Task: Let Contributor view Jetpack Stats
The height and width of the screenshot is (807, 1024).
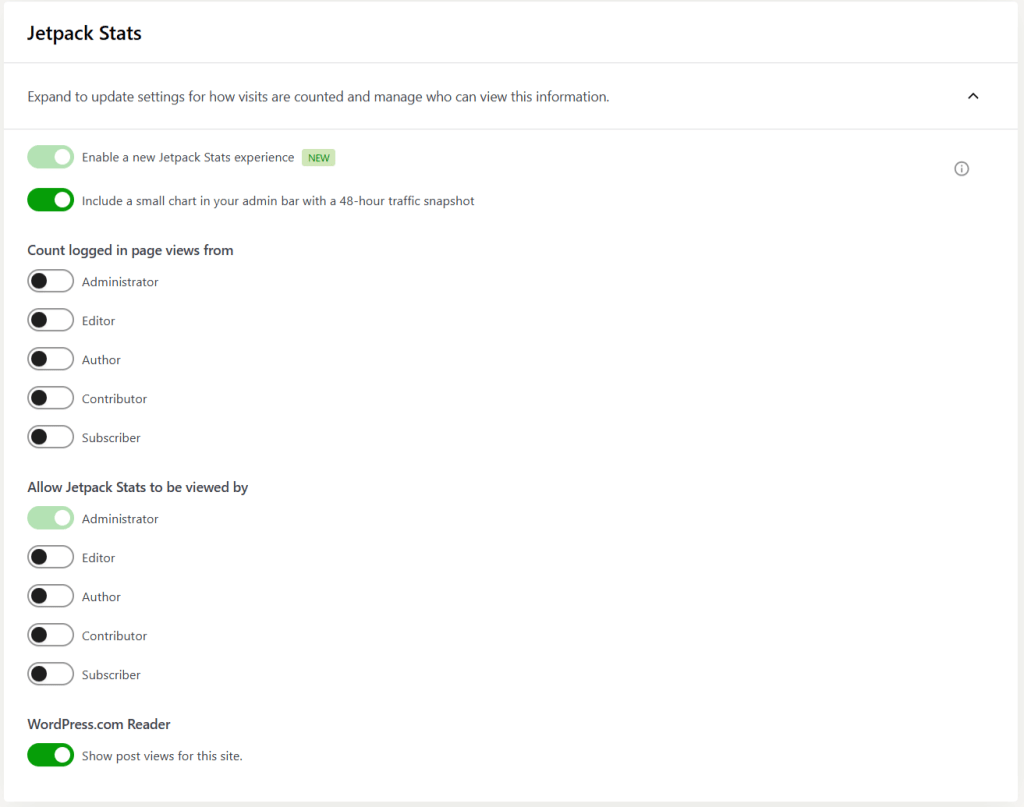Action: 51,636
